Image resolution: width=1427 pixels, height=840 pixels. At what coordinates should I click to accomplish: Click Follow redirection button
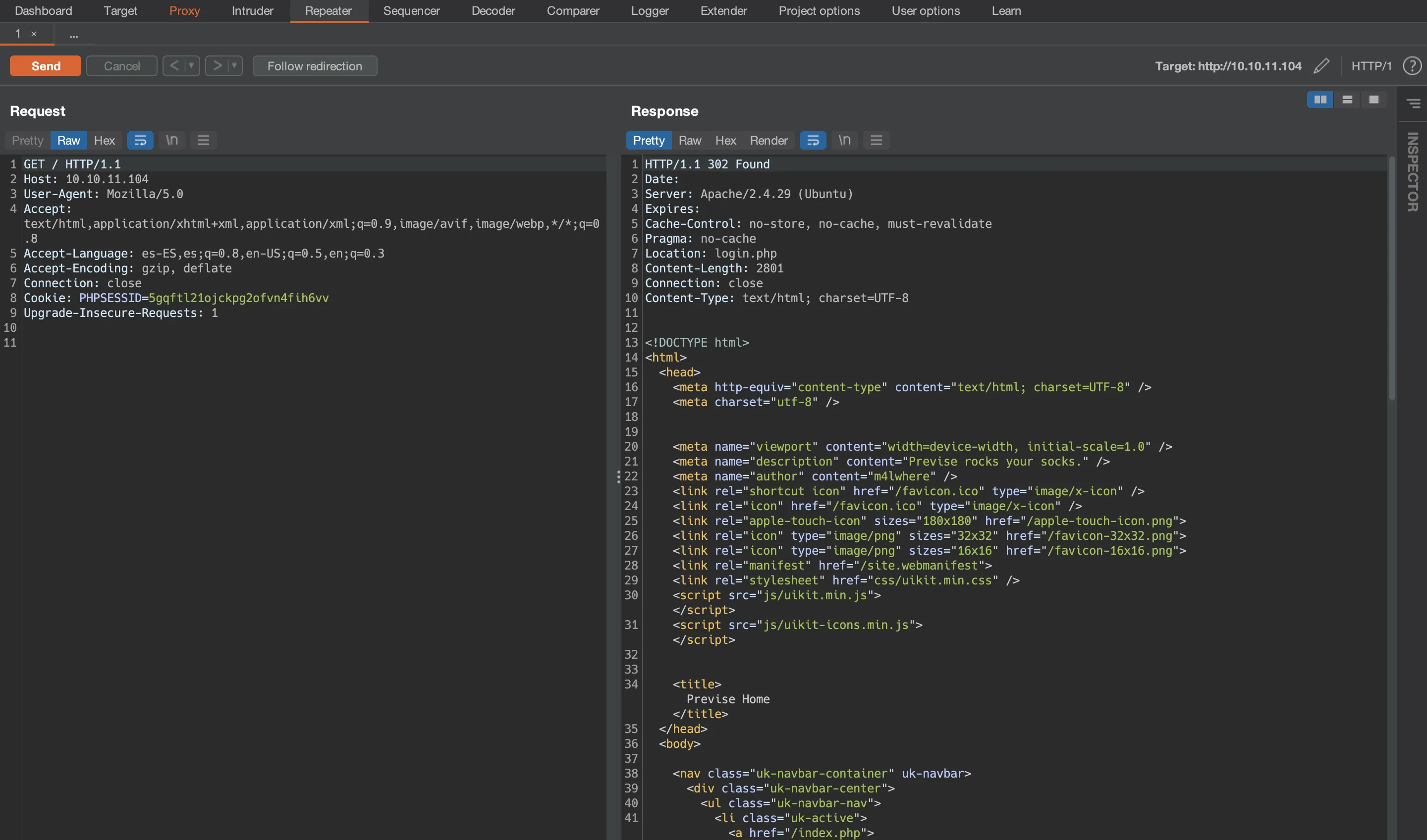(315, 66)
